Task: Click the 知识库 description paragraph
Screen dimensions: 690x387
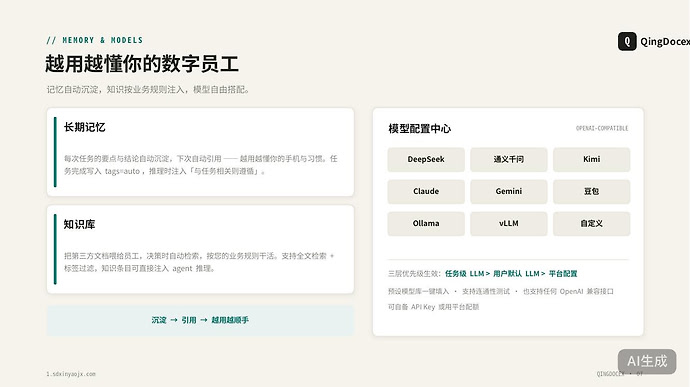Action: (199, 262)
